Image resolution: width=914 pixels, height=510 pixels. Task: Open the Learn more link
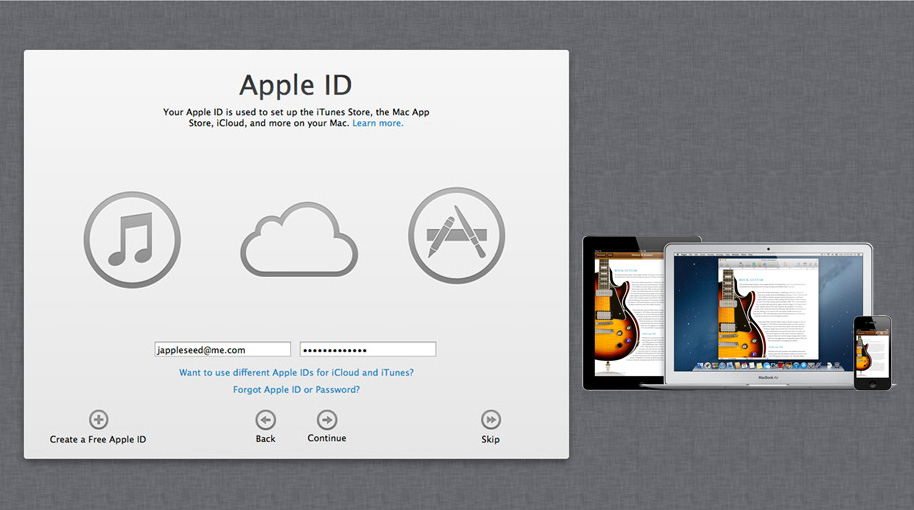click(x=378, y=123)
